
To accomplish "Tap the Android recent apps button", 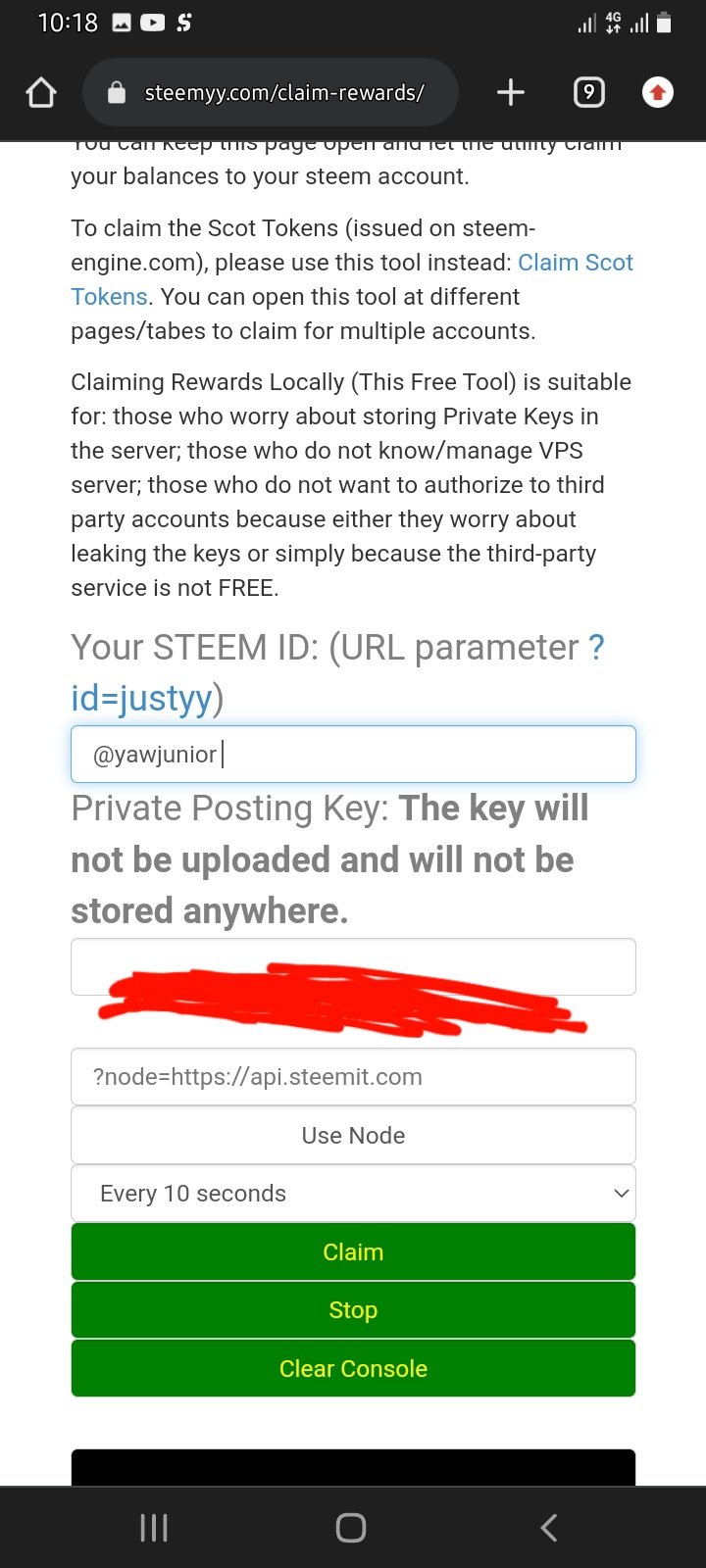I will tap(154, 1528).
